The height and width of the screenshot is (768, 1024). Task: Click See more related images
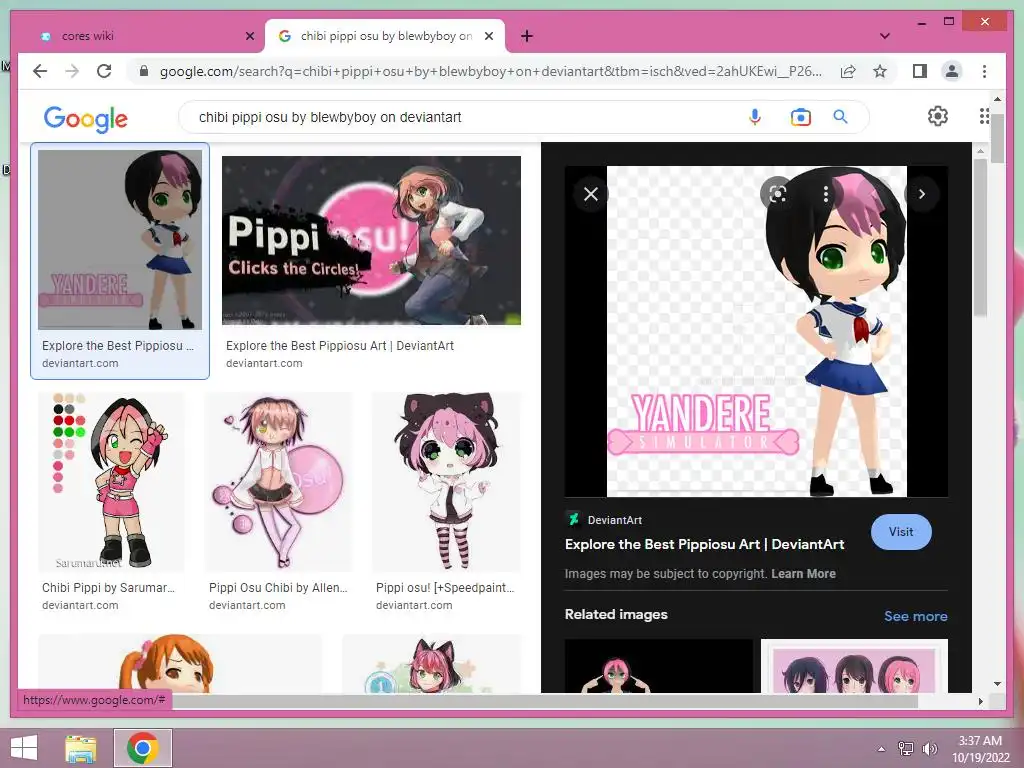coord(915,616)
